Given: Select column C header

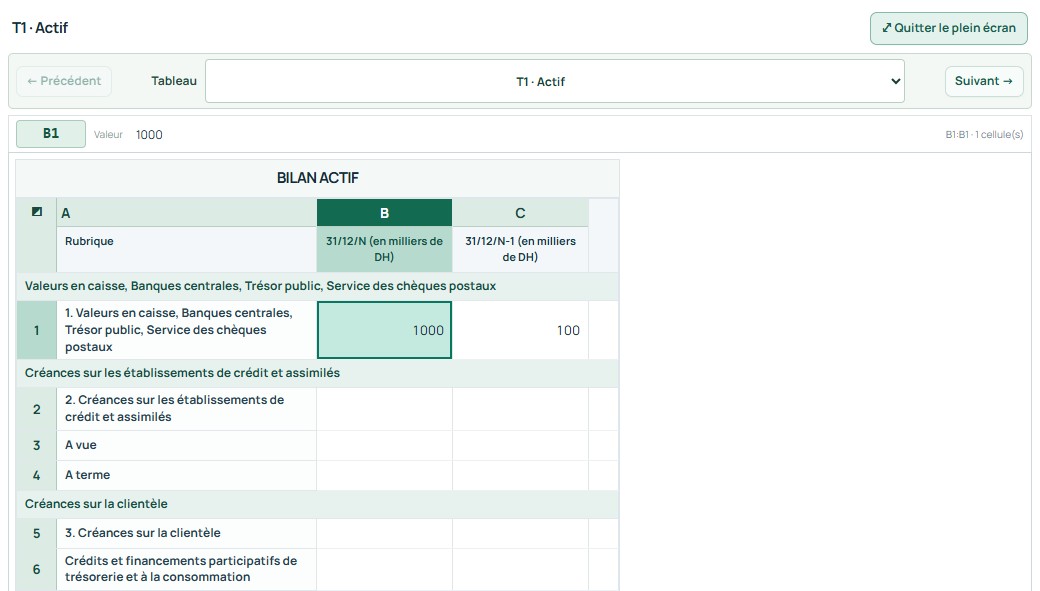Looking at the screenshot, I should (520, 213).
